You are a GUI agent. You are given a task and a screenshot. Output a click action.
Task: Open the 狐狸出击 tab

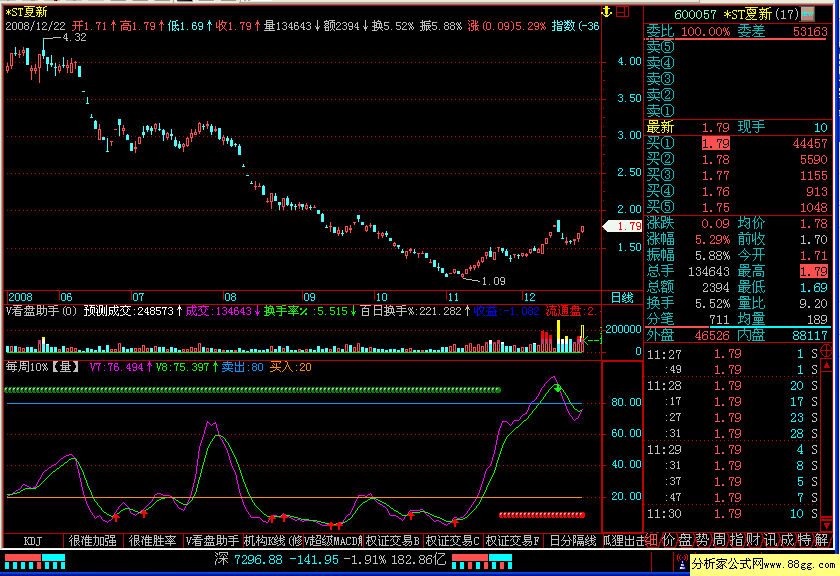[623, 541]
